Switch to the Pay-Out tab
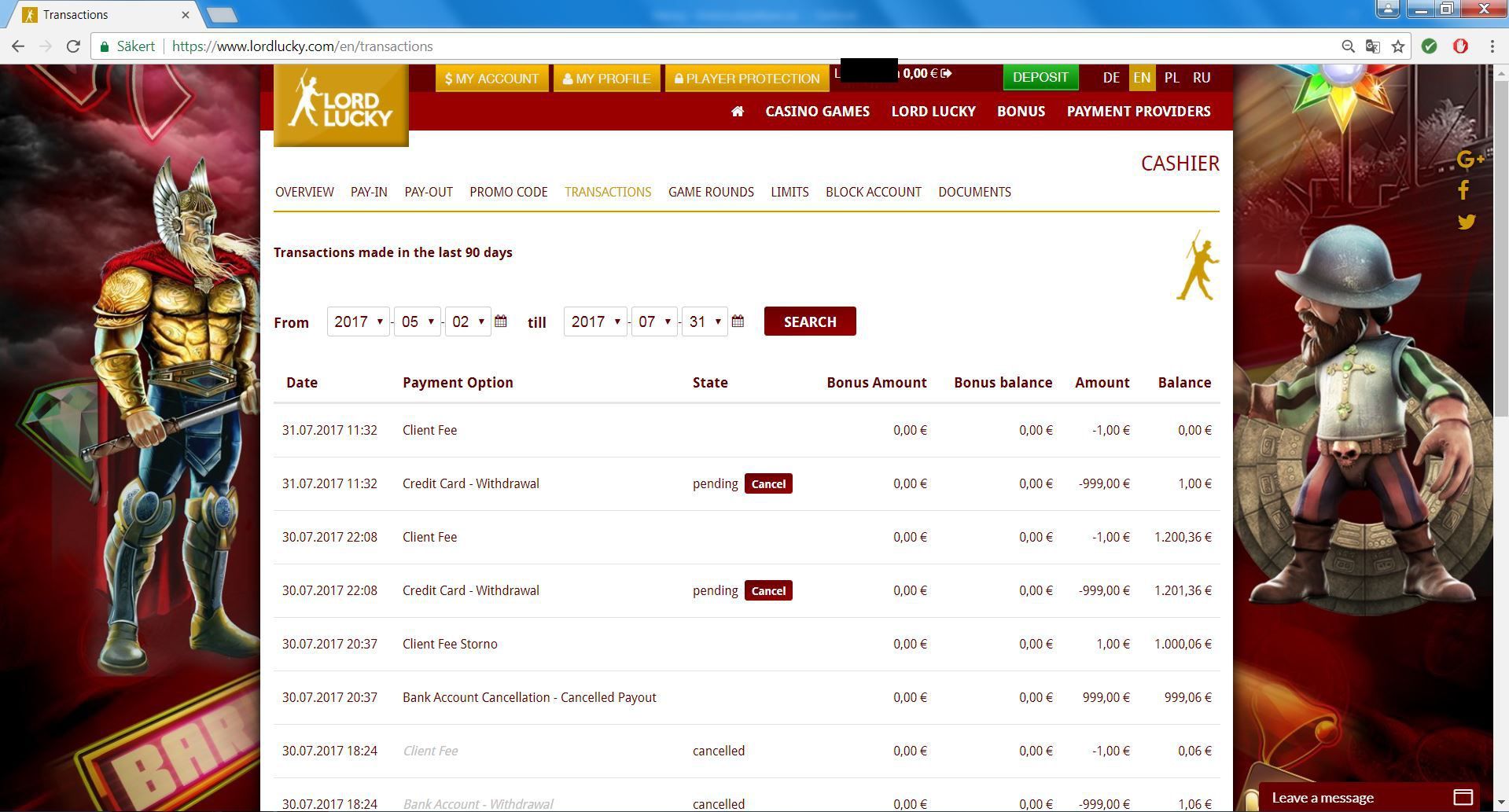1509x812 pixels. pos(429,192)
